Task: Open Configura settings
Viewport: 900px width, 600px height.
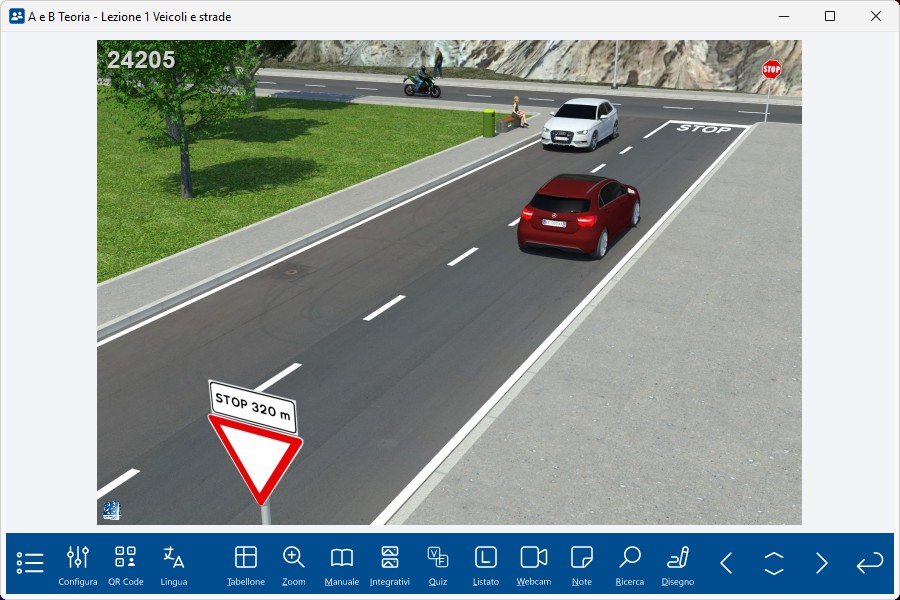Action: tap(78, 564)
